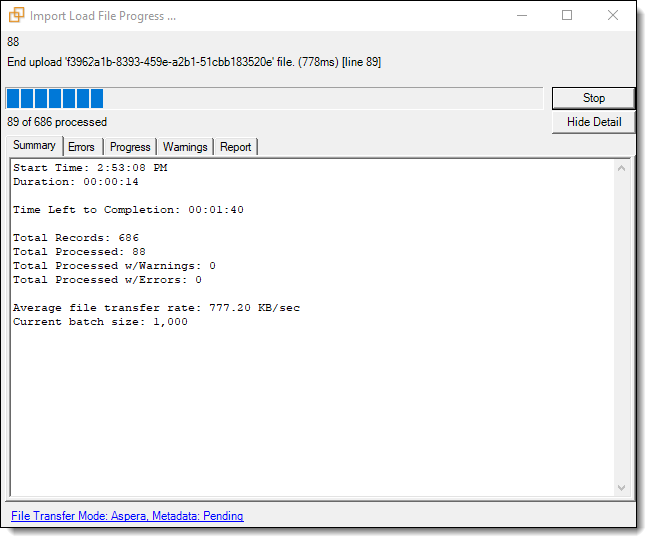
Task: Click the End upload file message line
Action: tap(193, 62)
